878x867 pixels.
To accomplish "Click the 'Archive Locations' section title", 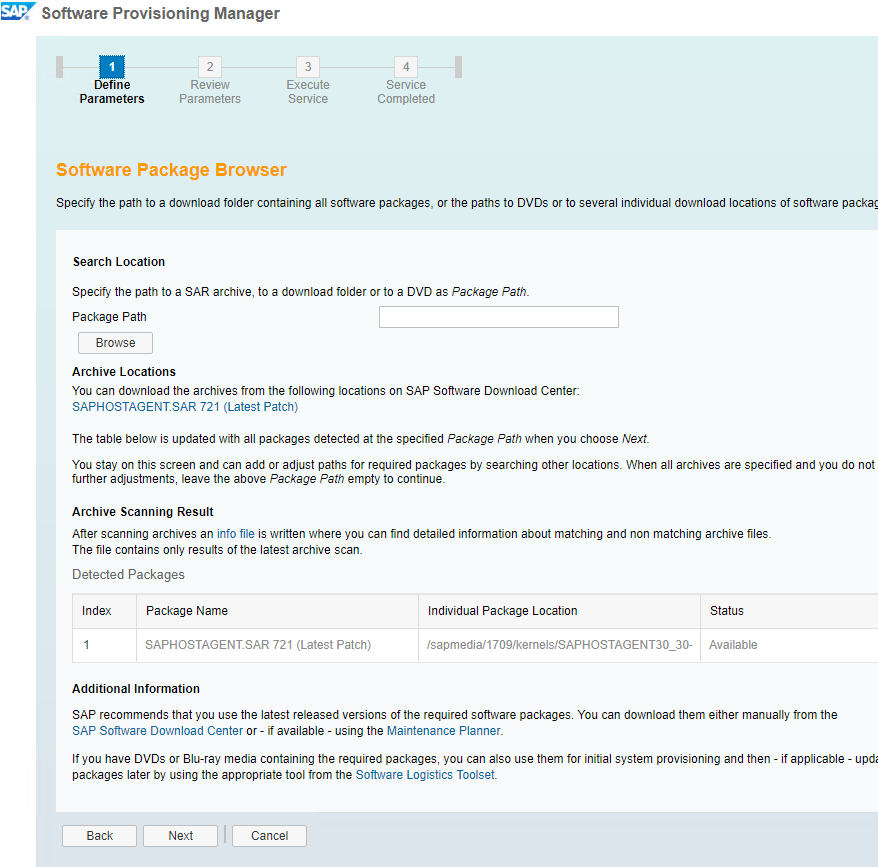I will pos(124,372).
